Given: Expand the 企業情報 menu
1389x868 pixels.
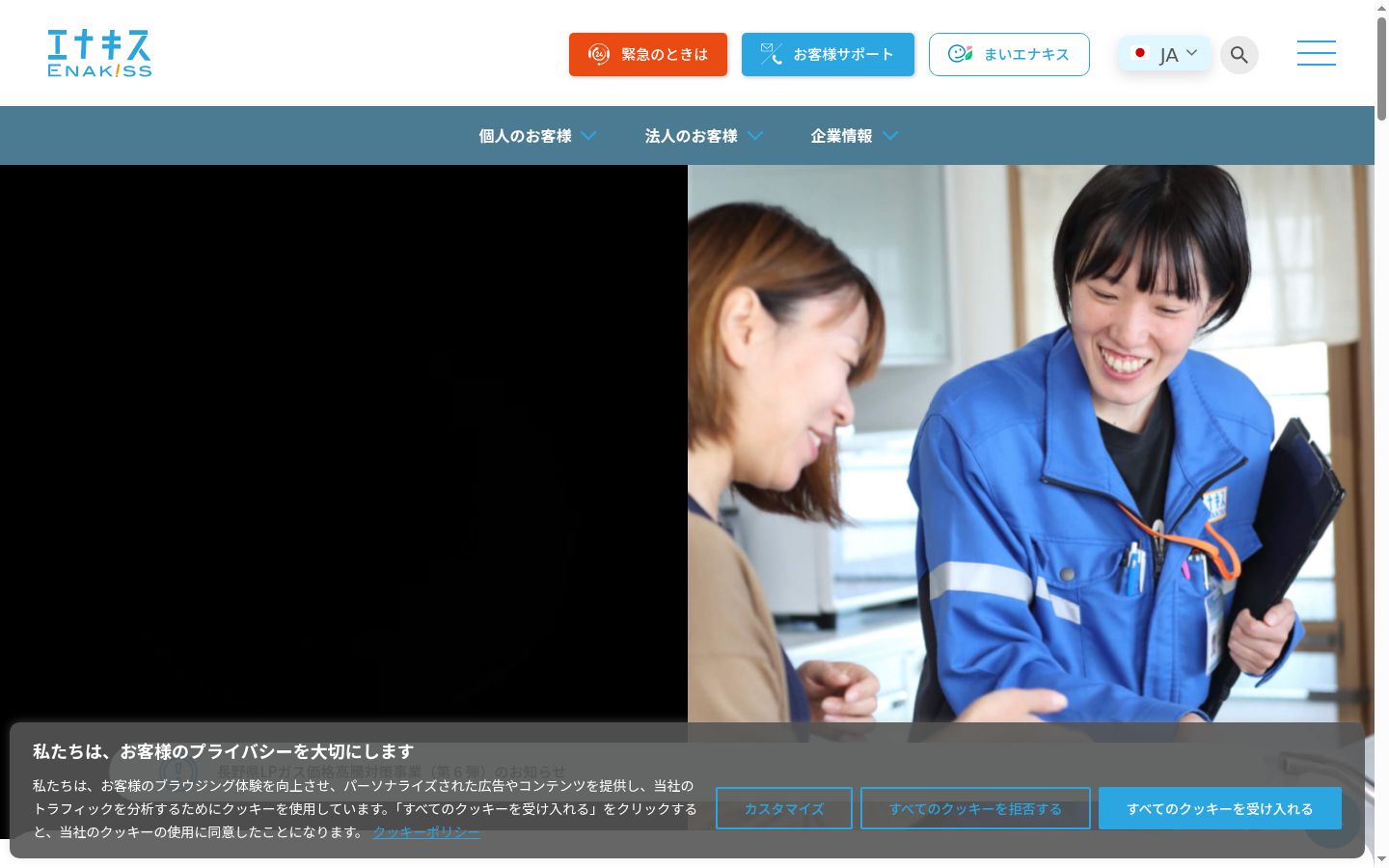Looking at the screenshot, I should coord(855,136).
